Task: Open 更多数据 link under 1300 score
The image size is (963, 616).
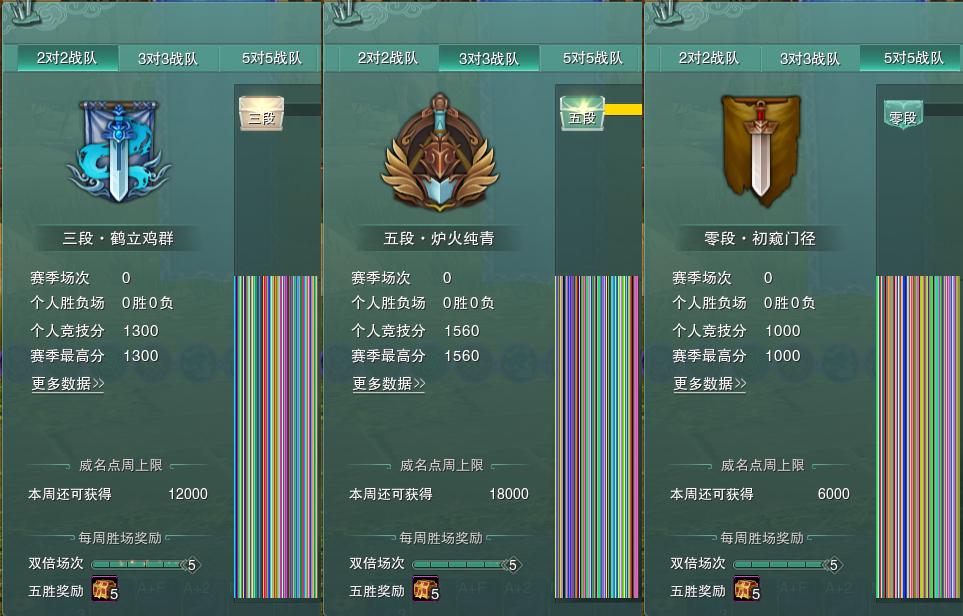Action: (x=68, y=384)
